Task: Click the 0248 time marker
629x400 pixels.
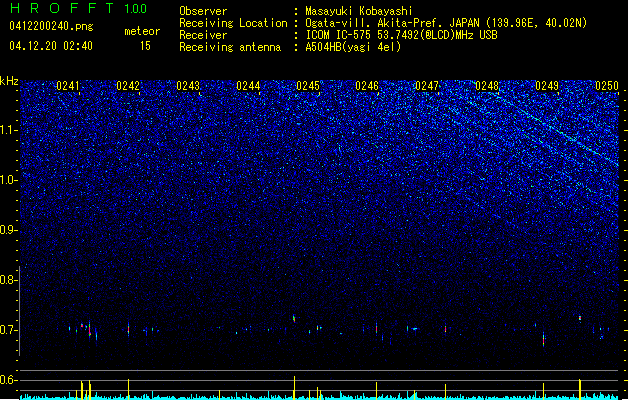Action: [x=487, y=86]
